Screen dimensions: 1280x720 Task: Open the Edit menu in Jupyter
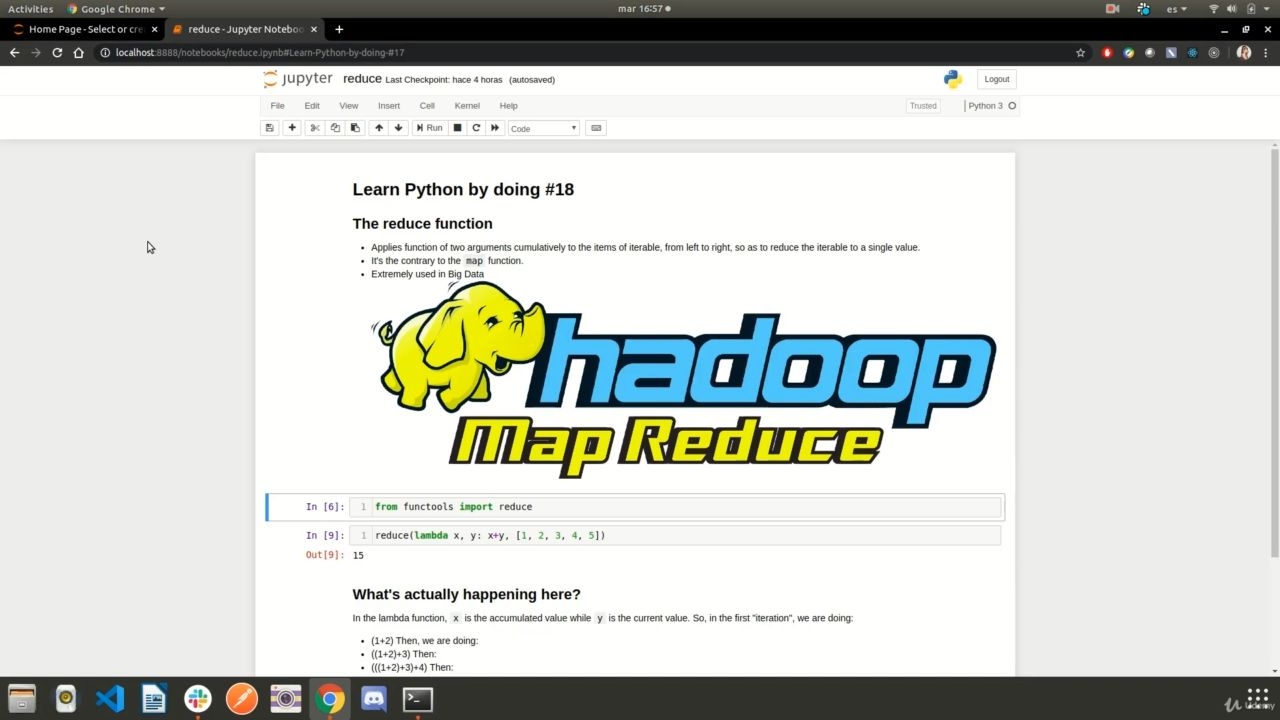tap(312, 106)
